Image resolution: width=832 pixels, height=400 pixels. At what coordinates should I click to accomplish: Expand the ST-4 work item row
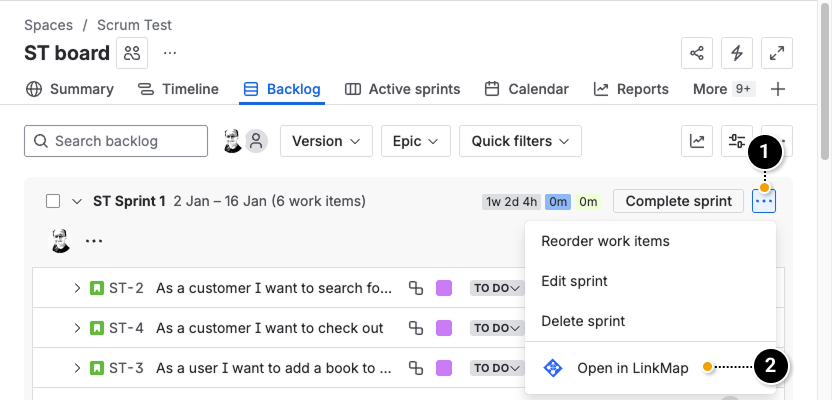coord(77,328)
